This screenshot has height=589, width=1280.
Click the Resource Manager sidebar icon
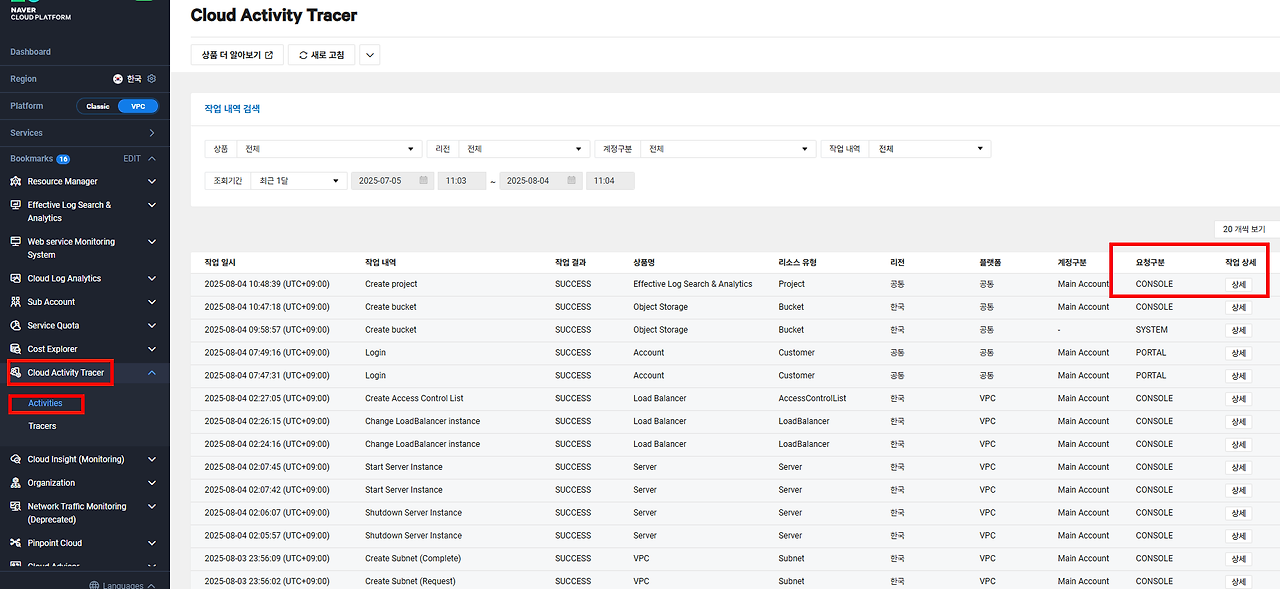coord(16,181)
